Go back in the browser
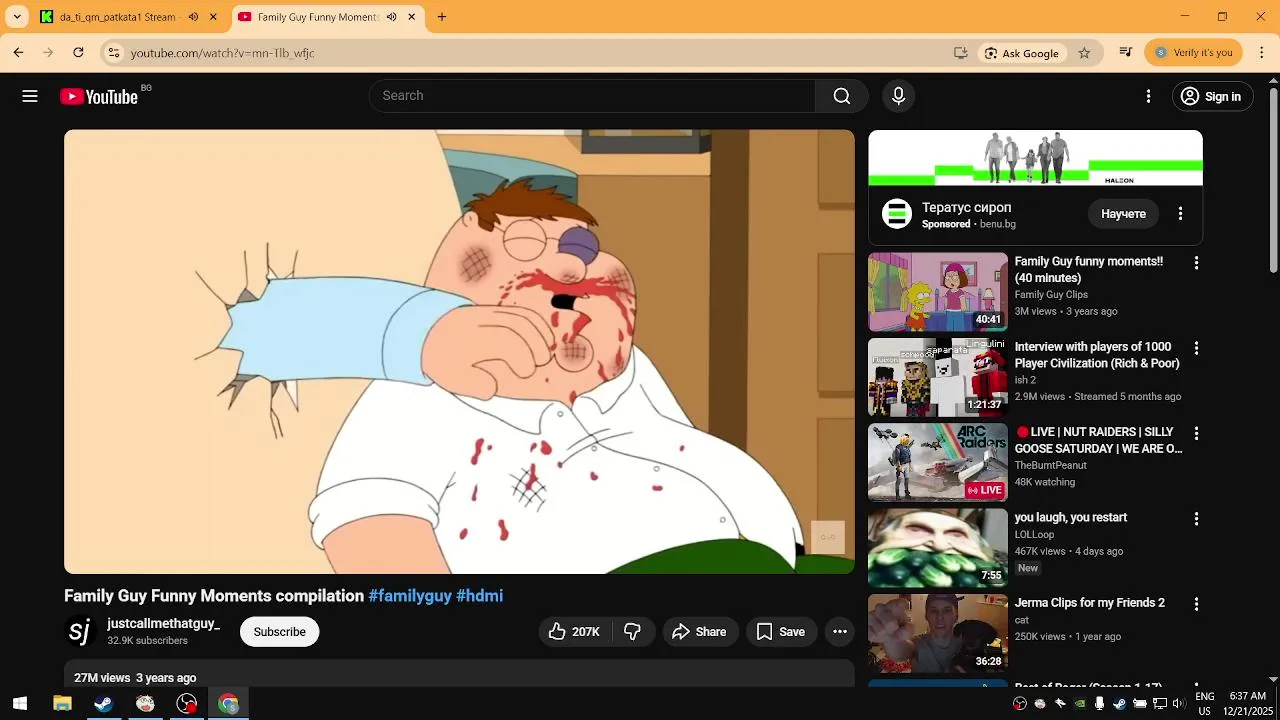 [18, 53]
